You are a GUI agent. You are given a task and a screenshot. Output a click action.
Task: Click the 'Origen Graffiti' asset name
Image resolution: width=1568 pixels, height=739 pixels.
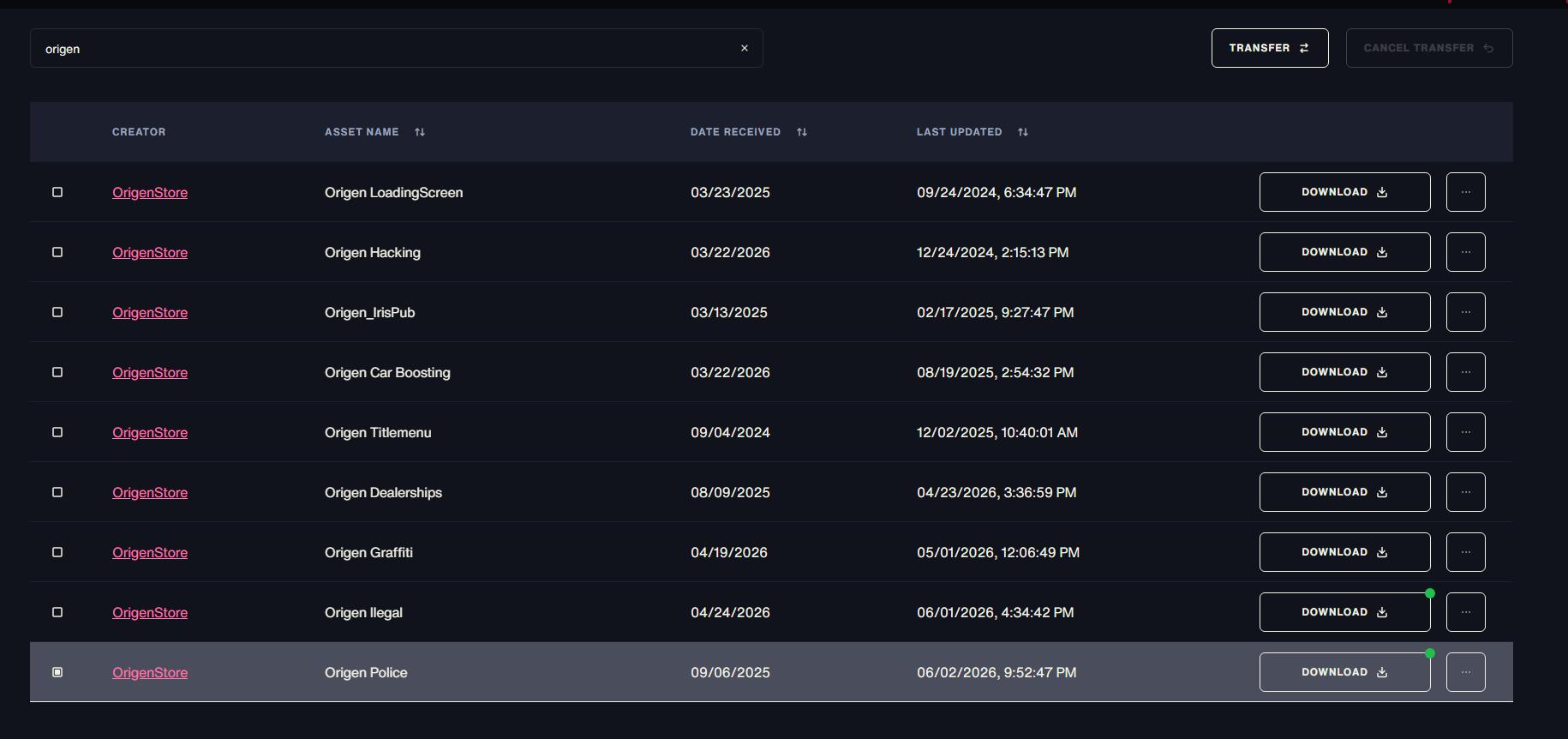[x=368, y=553]
